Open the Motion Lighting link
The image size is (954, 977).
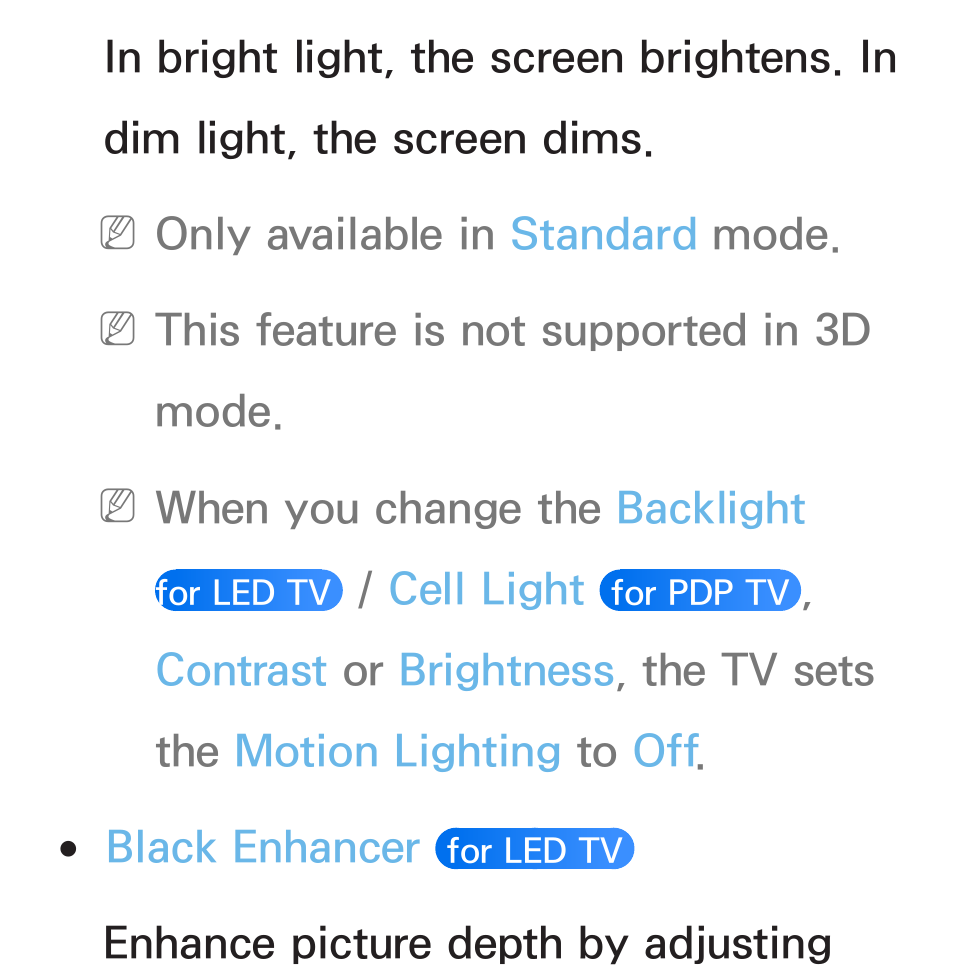coord(398,751)
